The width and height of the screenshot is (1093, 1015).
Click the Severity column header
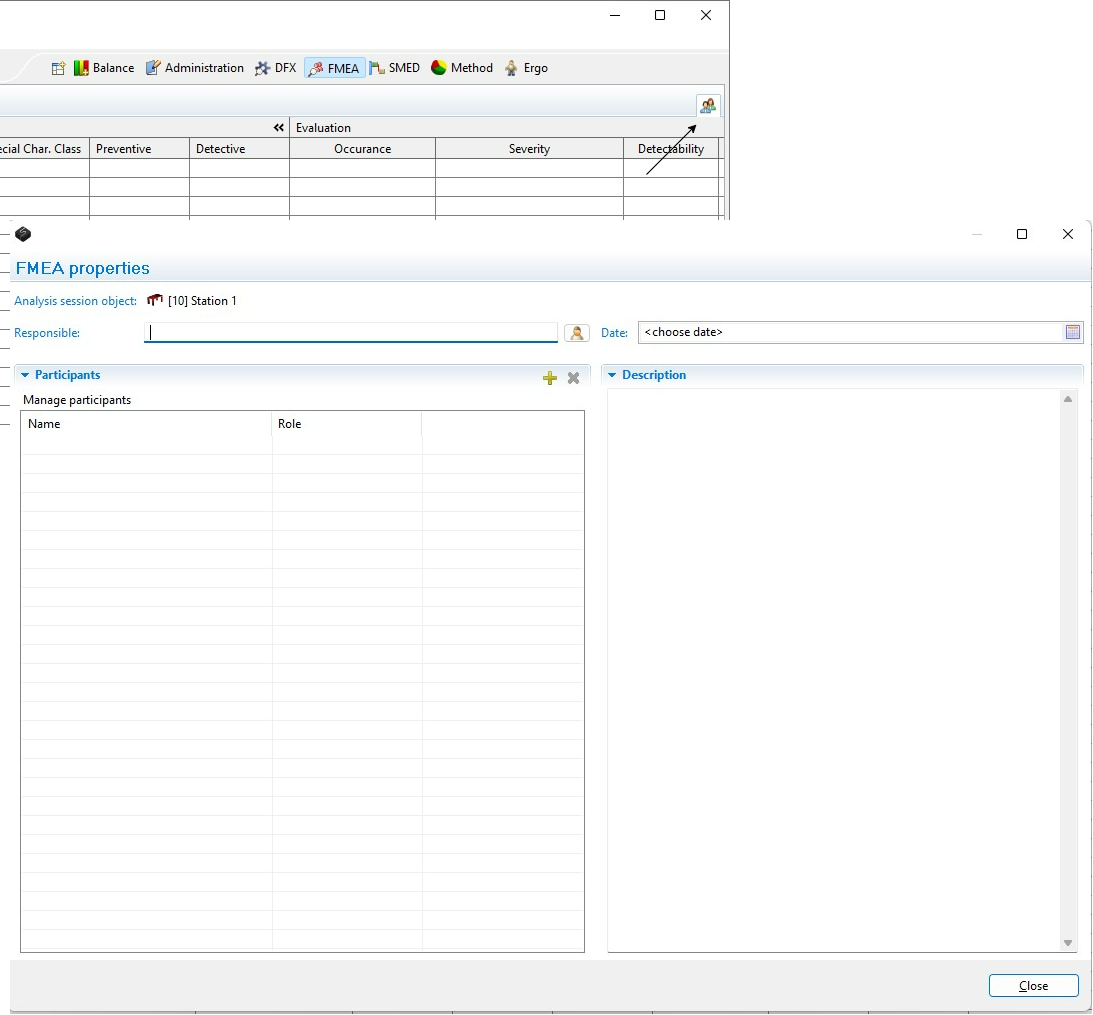click(529, 149)
